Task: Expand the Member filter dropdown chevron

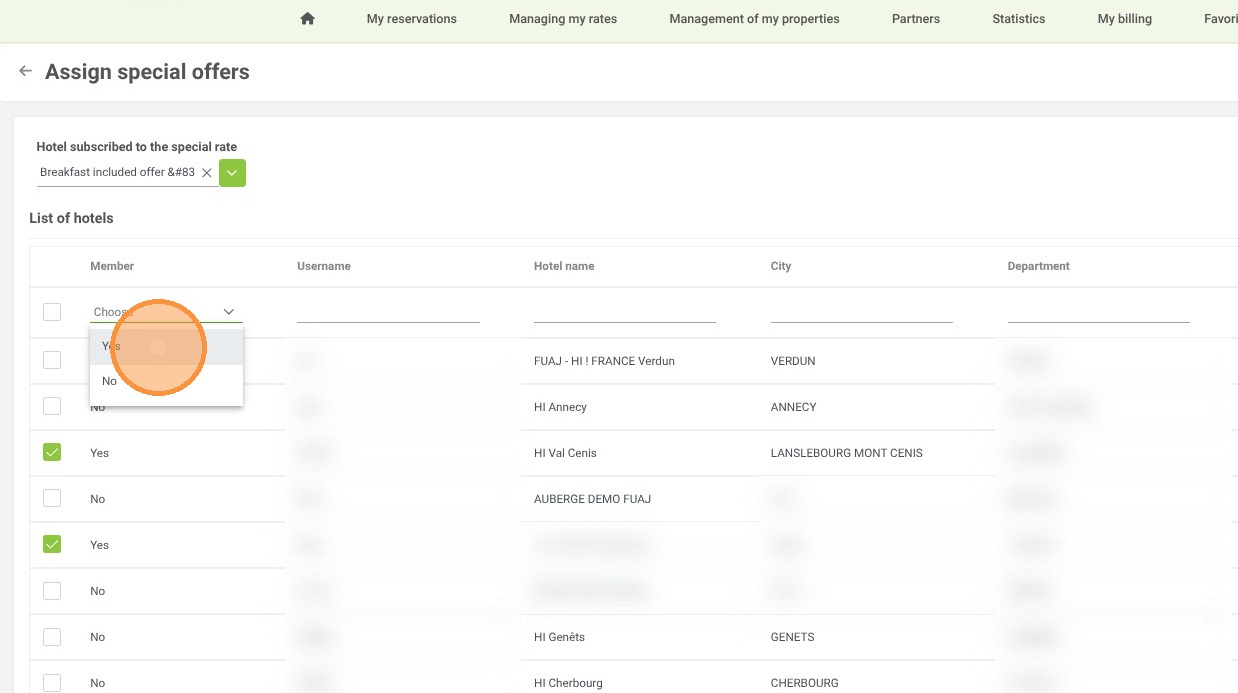Action: 229,312
